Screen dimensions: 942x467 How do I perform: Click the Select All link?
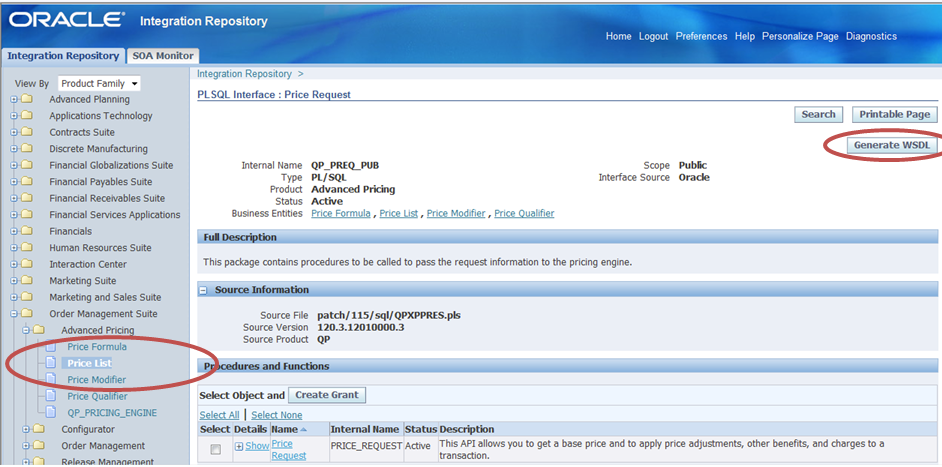(x=219, y=415)
